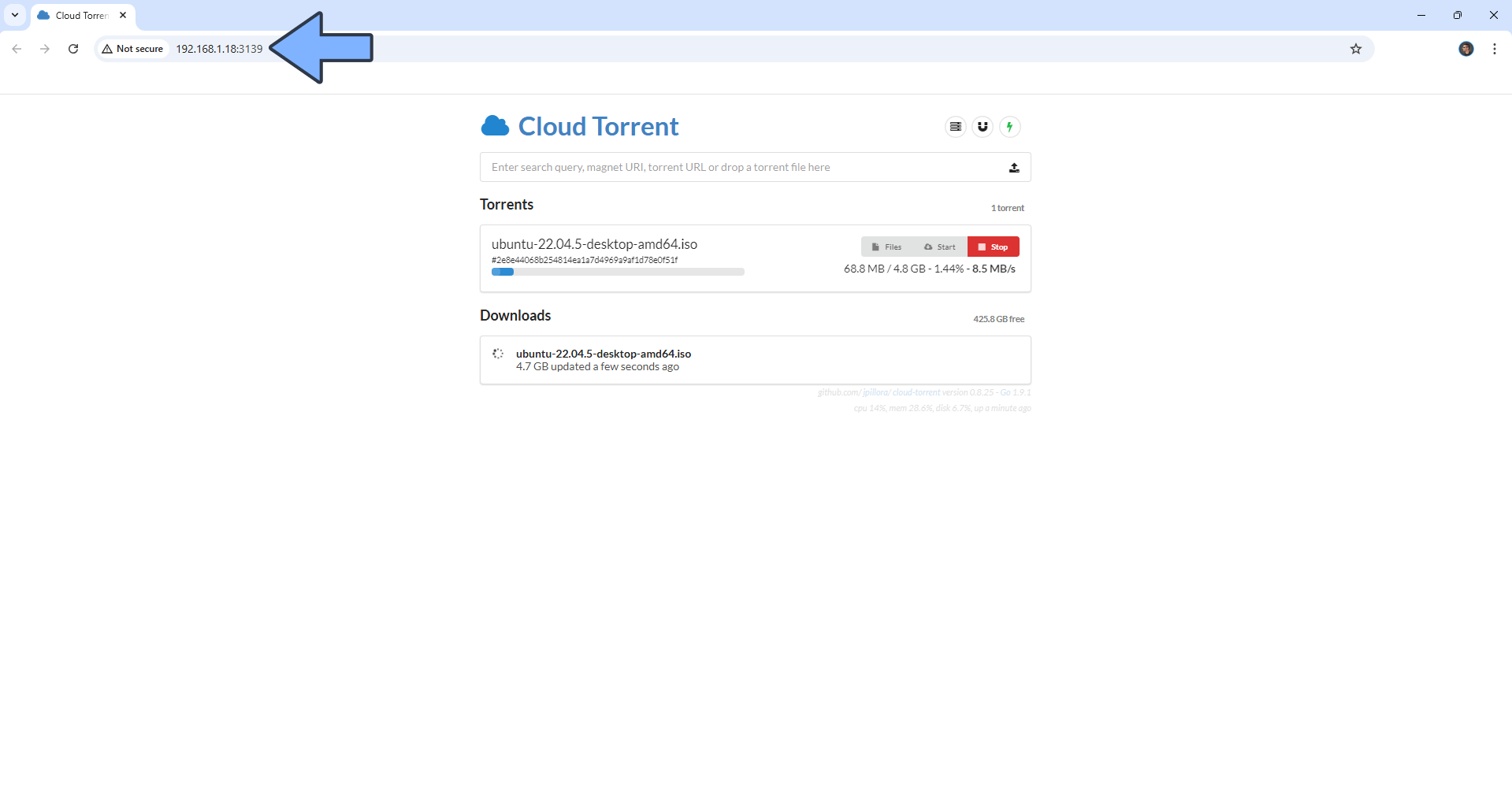The width and height of the screenshot is (1512, 805).
Task: Click the Downloads section heading
Action: 515,316
